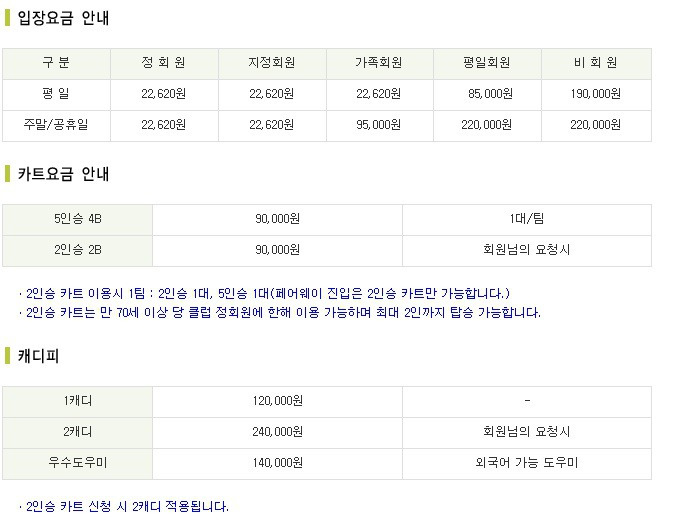
Task: Click the 1대/팀 cell
Action: pyautogui.click(x=527, y=219)
